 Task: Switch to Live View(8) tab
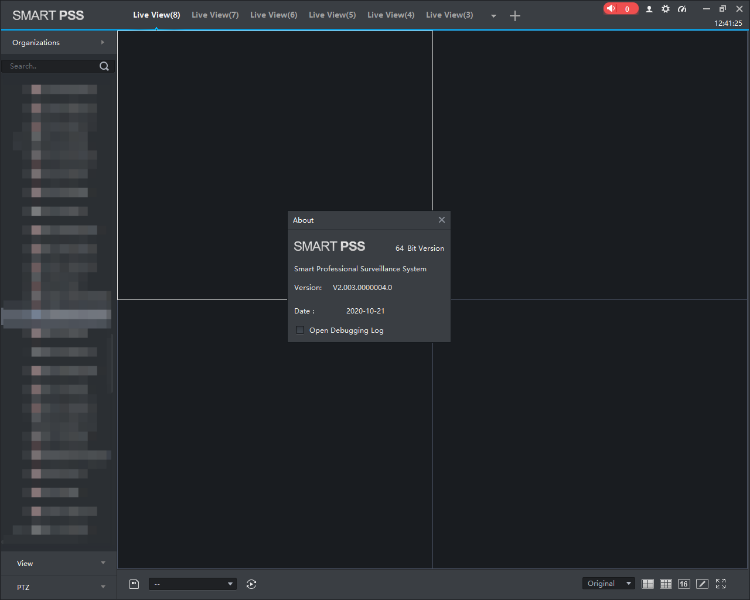156,15
